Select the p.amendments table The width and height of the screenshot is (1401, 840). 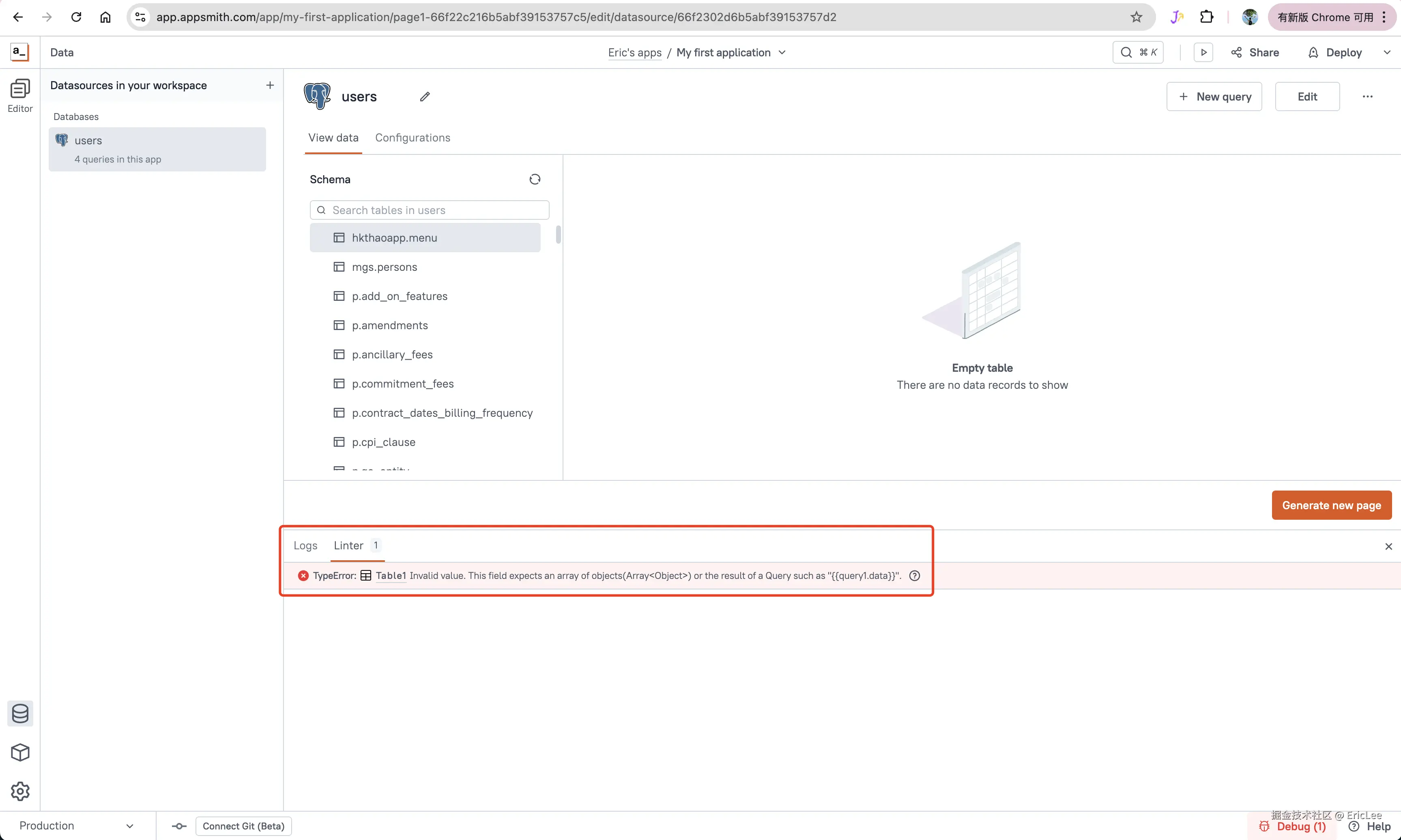pyautogui.click(x=390, y=326)
